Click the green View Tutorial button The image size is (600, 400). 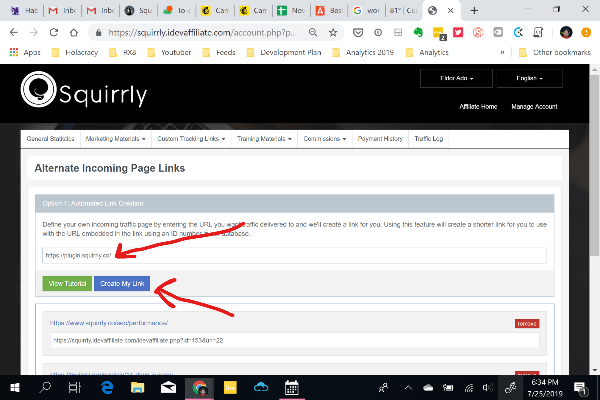pos(67,283)
